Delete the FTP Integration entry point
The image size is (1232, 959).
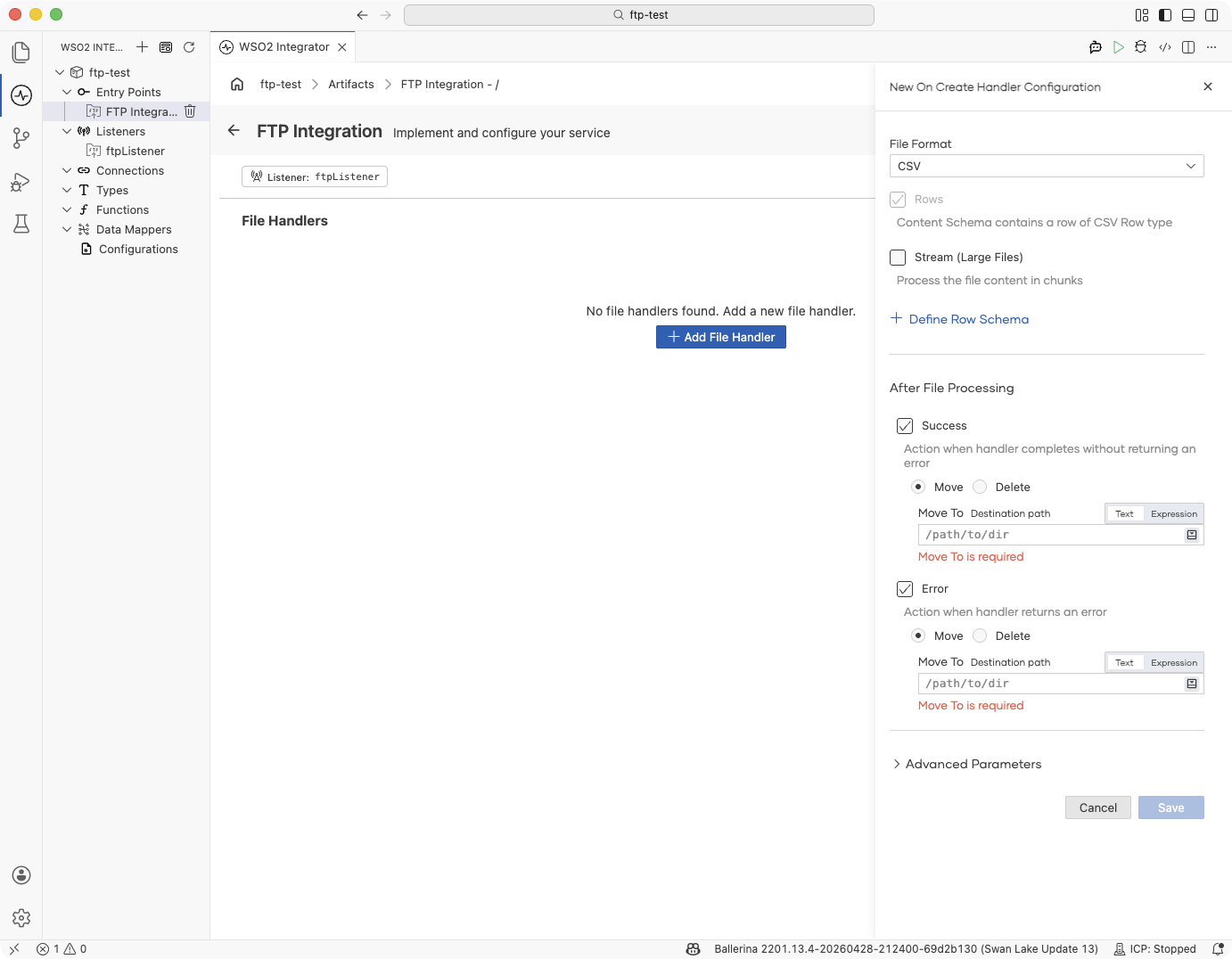pyautogui.click(x=190, y=111)
